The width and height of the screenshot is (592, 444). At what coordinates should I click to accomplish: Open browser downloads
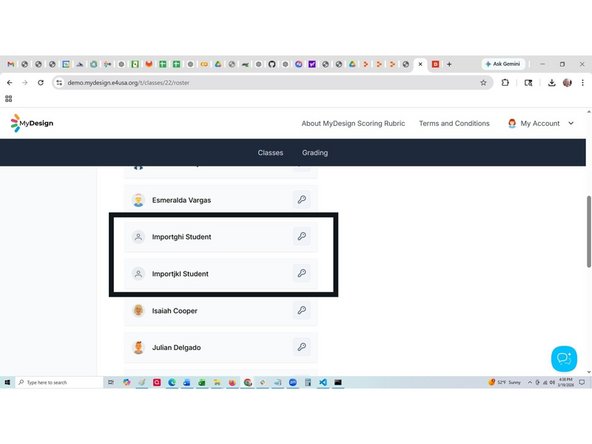552,83
